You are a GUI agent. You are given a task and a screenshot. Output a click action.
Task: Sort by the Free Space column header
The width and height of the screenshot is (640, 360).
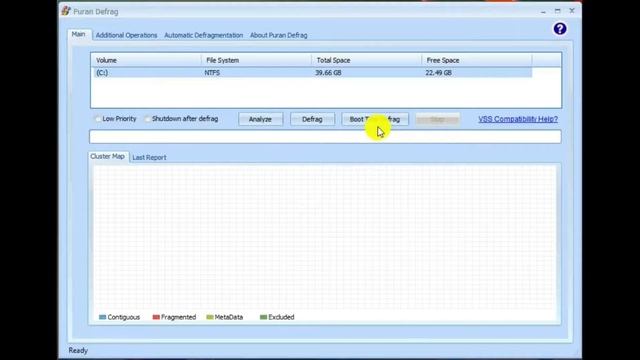476,60
